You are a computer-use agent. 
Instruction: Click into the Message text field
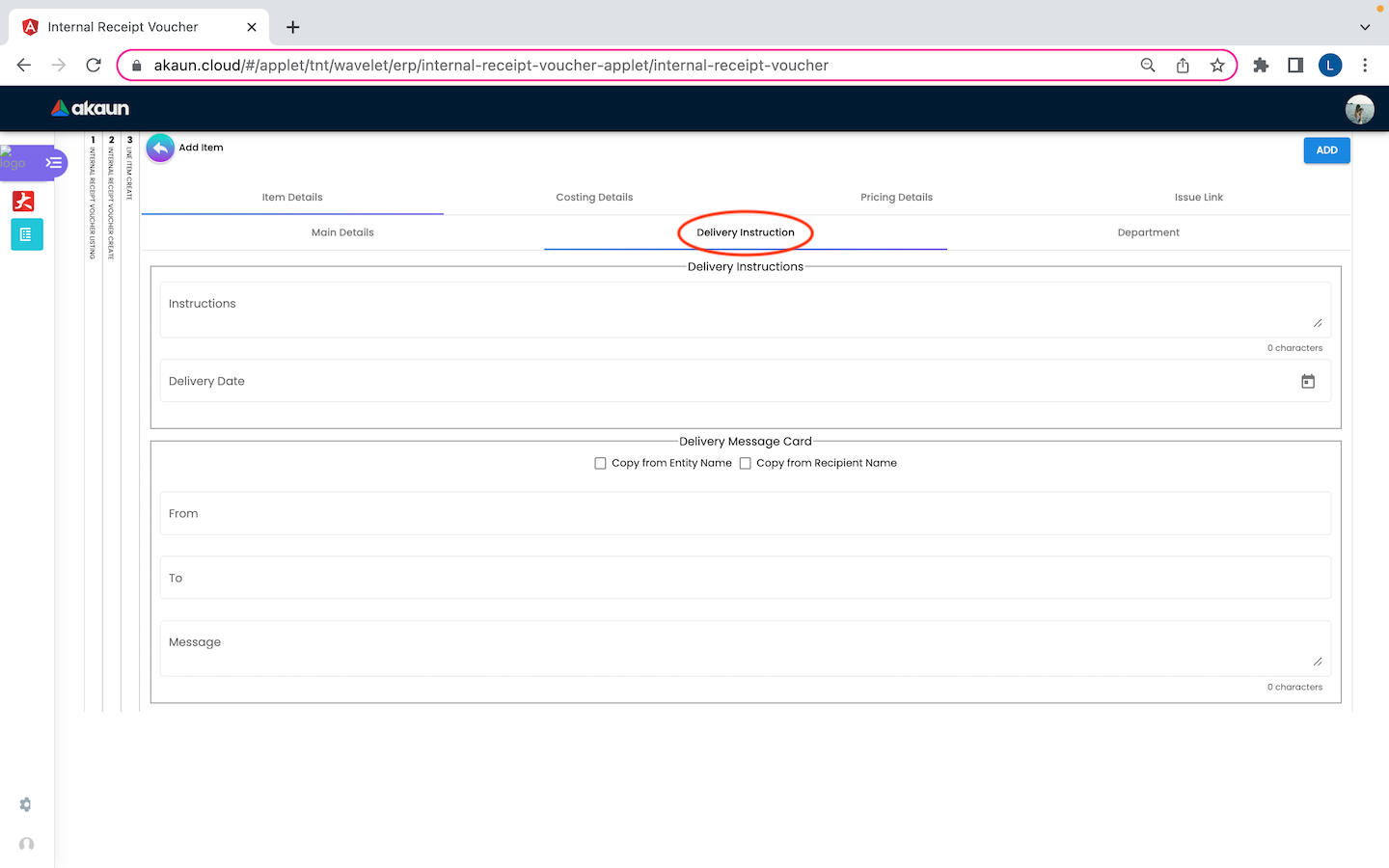(743, 647)
